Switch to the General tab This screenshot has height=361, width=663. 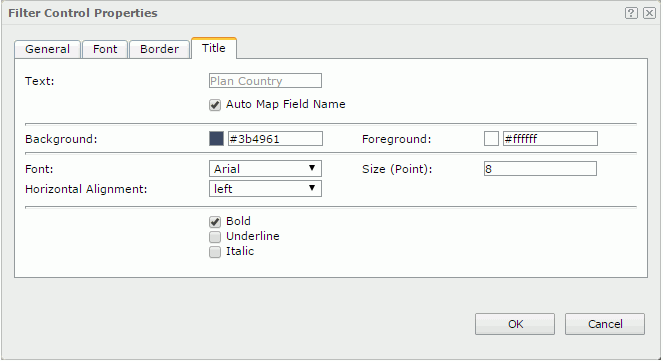tap(47, 49)
